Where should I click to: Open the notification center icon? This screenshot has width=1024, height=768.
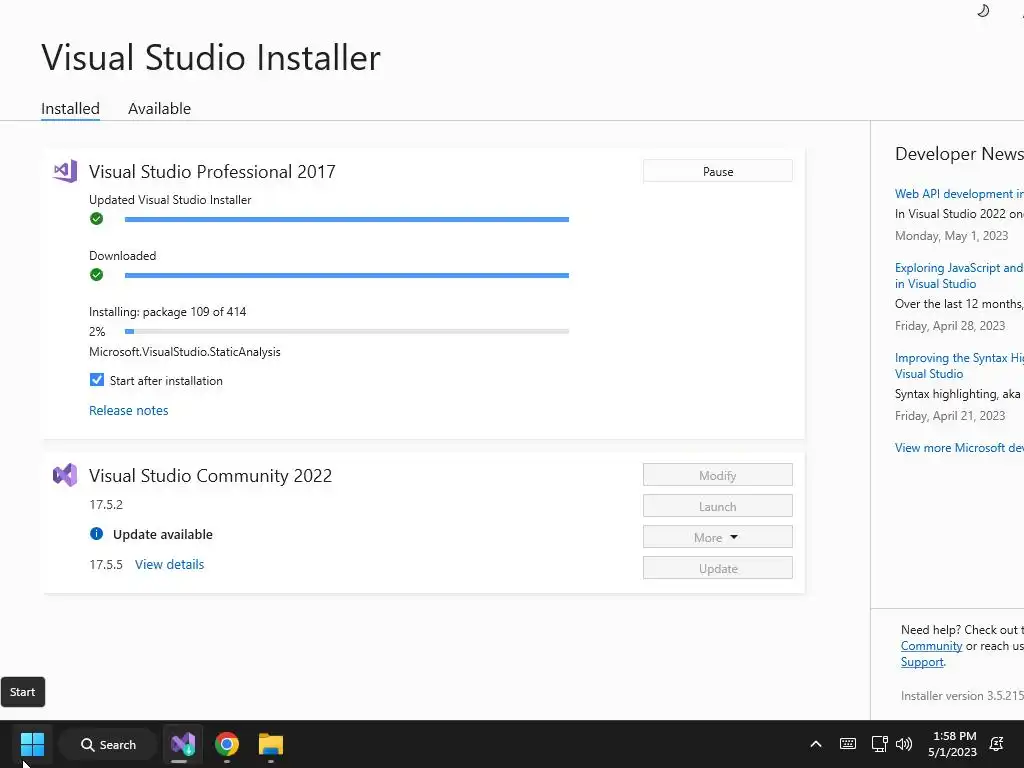[x=997, y=744]
